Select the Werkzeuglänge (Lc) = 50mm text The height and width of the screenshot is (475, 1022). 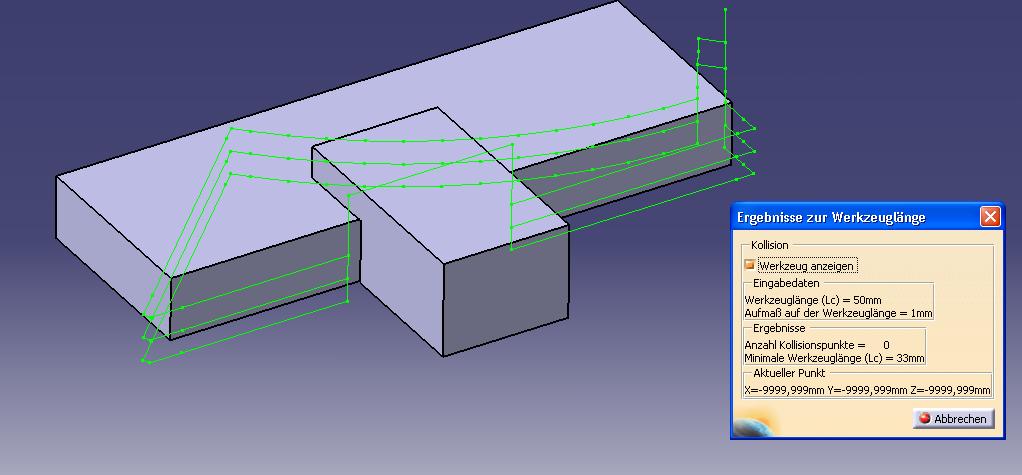point(813,300)
